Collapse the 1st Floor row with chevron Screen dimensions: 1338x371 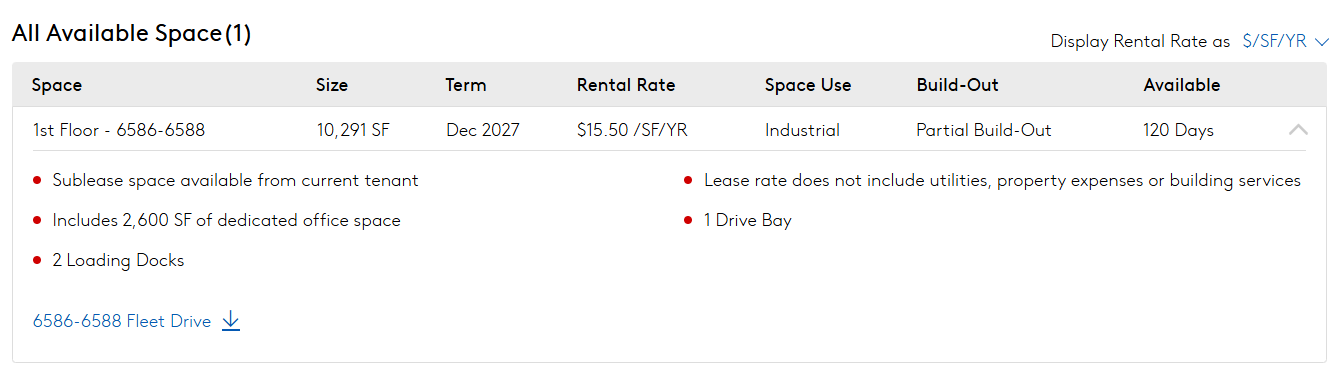1298,129
